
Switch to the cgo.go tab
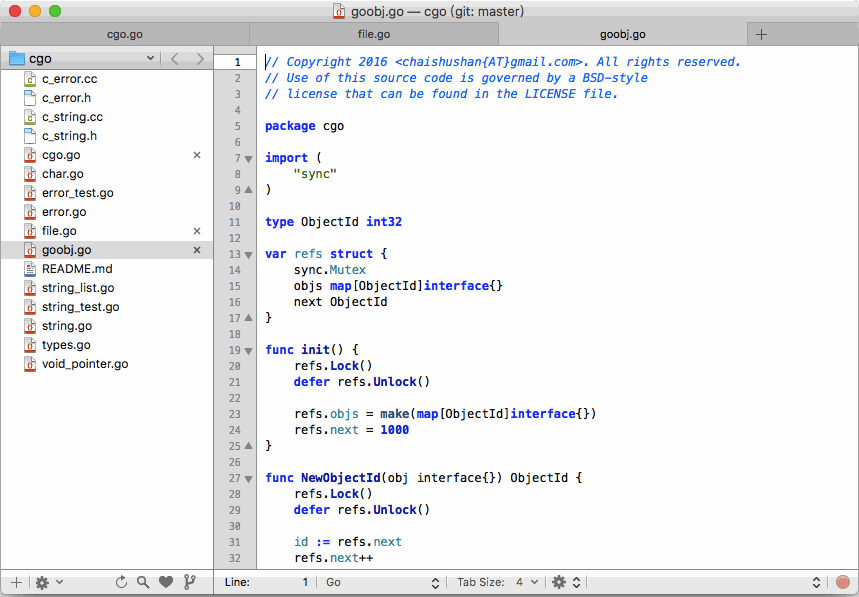point(125,35)
